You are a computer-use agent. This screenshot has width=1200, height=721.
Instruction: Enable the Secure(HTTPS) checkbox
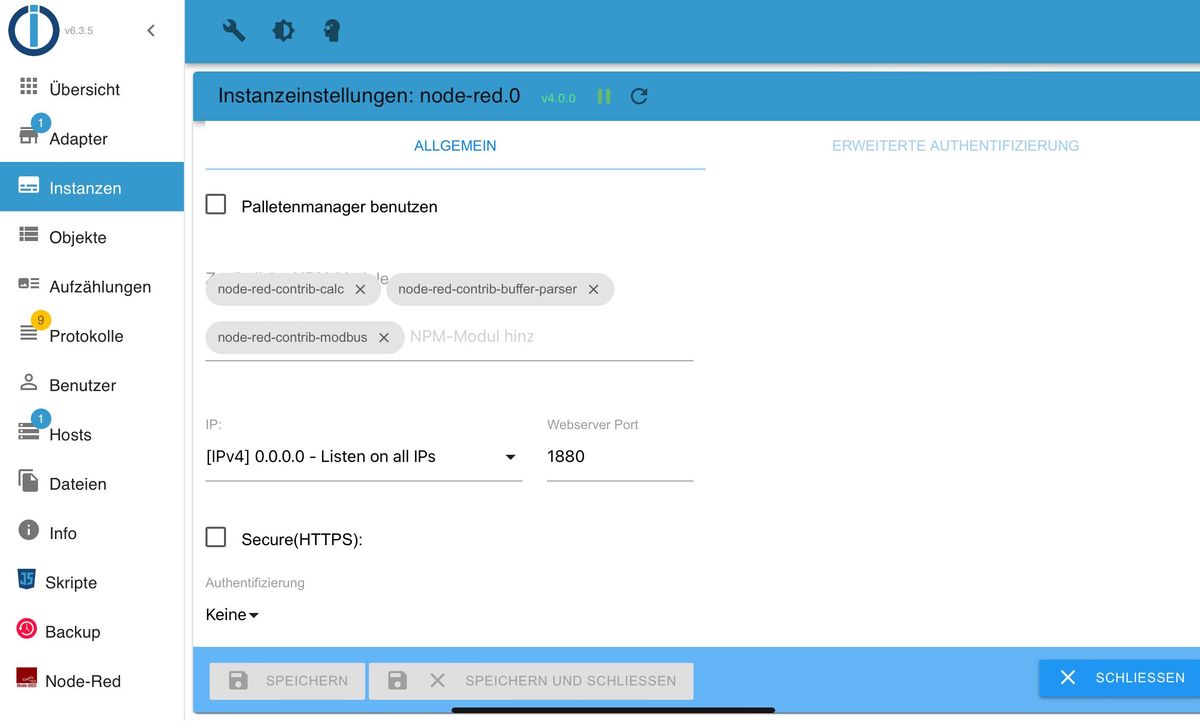(x=216, y=538)
